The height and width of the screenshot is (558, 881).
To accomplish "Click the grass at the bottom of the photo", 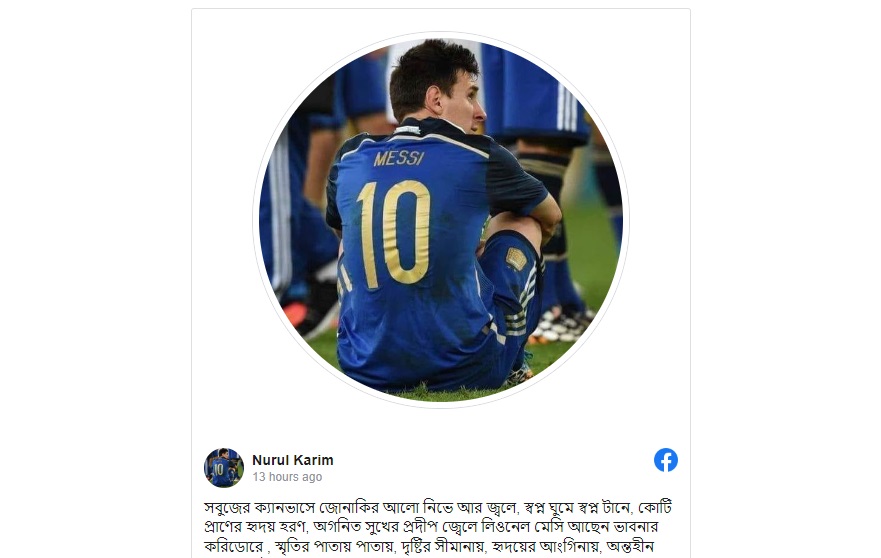I will click(x=438, y=392).
